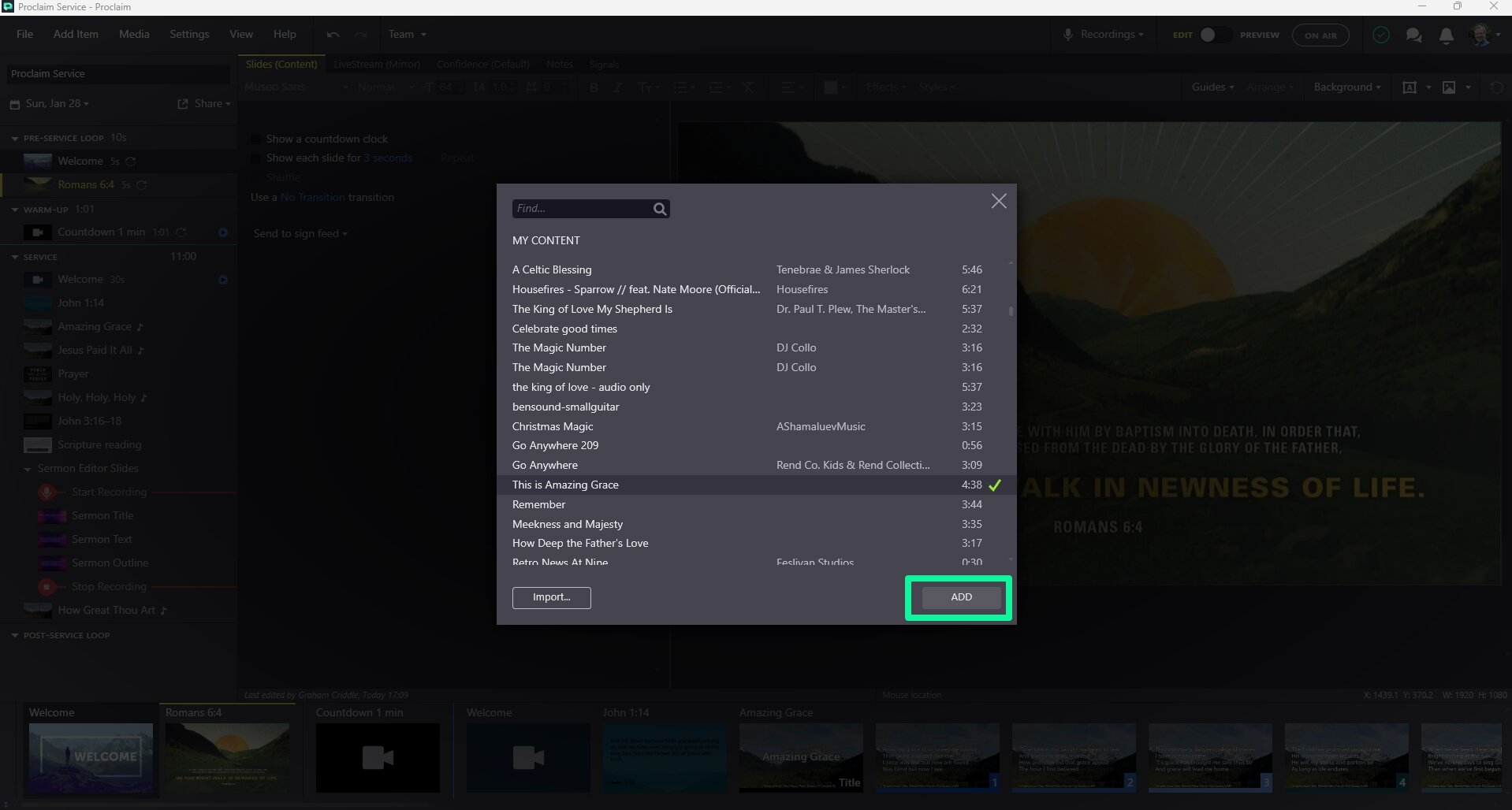Open the notifications bell
The width and height of the screenshot is (1512, 810).
[x=1446, y=35]
